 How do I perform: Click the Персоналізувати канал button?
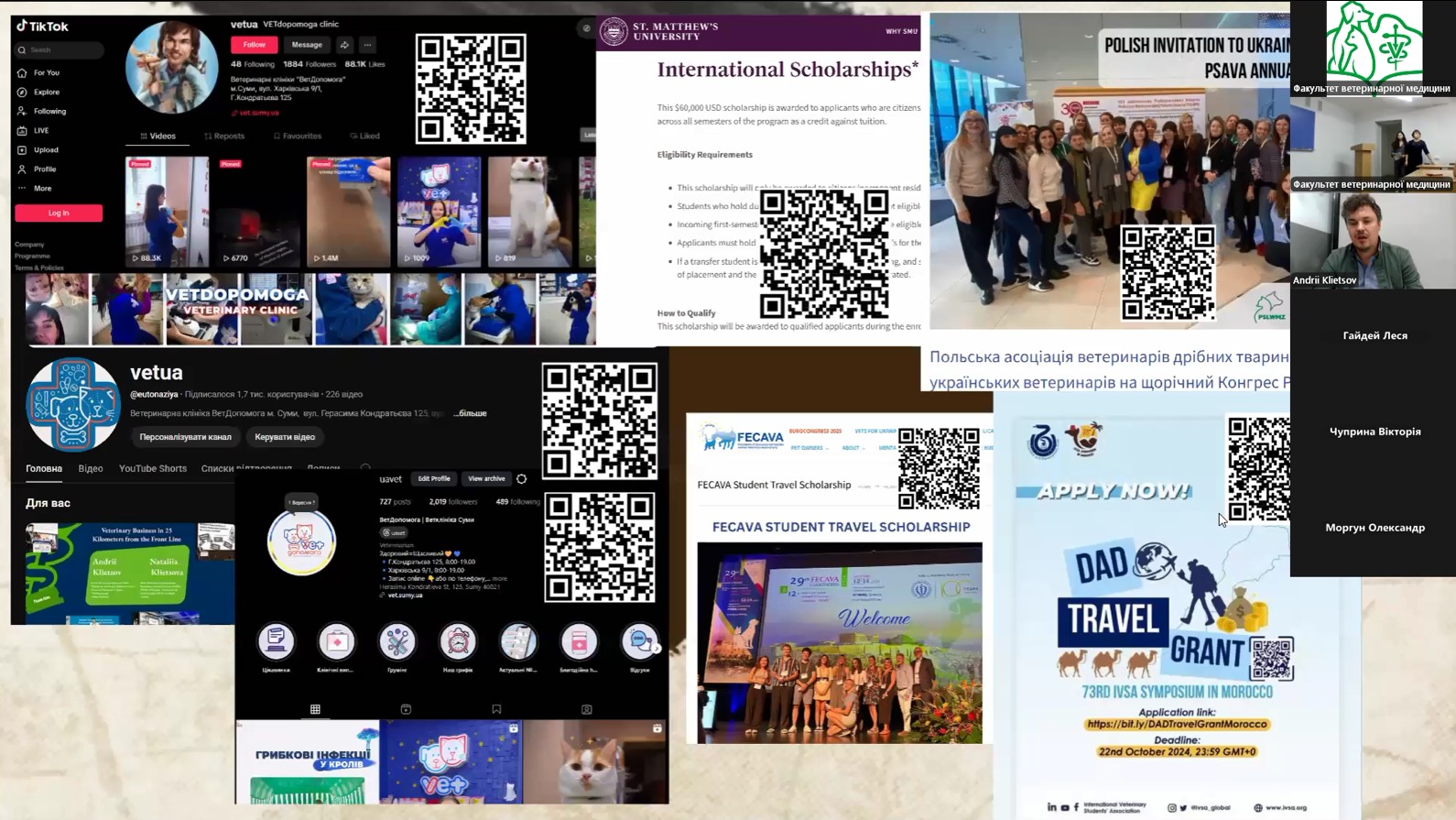tap(185, 437)
